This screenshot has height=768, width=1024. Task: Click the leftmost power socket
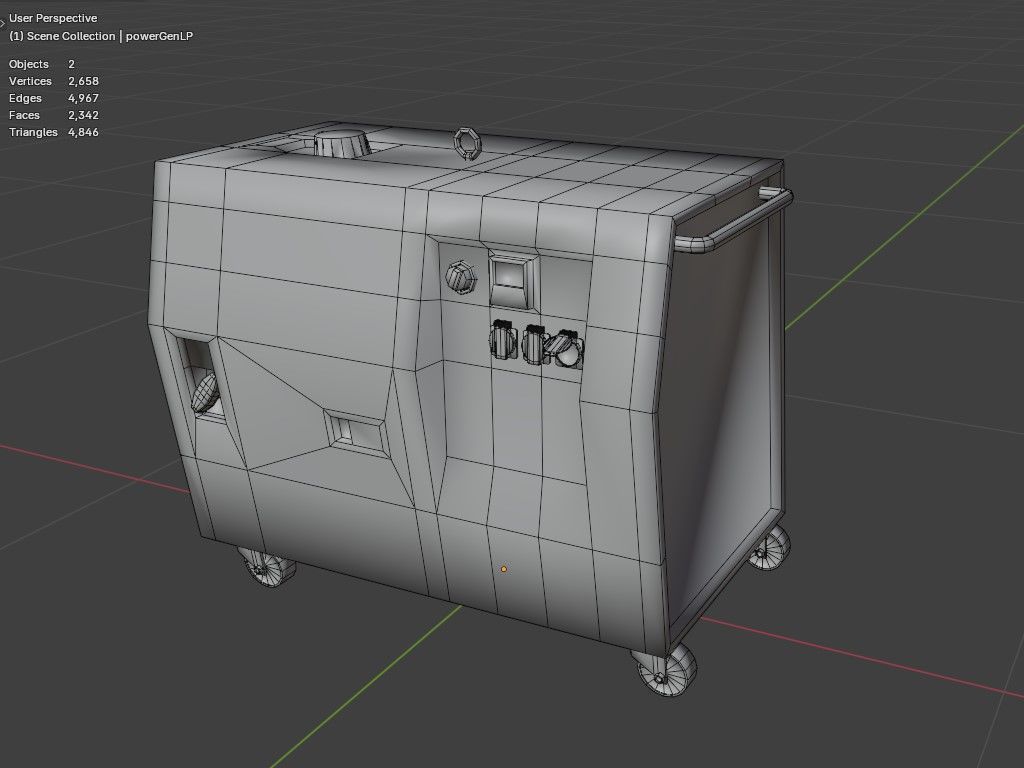504,340
